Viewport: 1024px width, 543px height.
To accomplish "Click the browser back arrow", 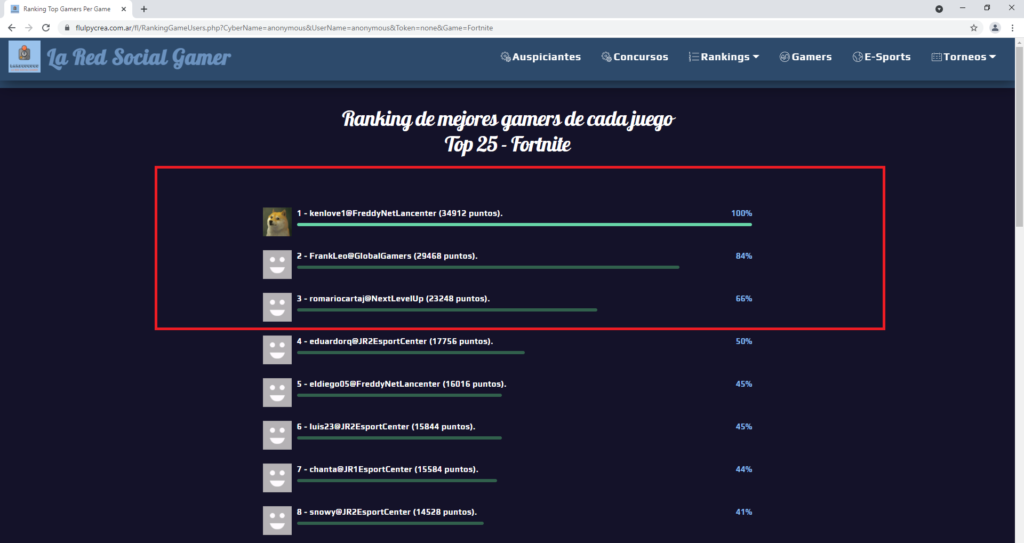I will (11, 27).
